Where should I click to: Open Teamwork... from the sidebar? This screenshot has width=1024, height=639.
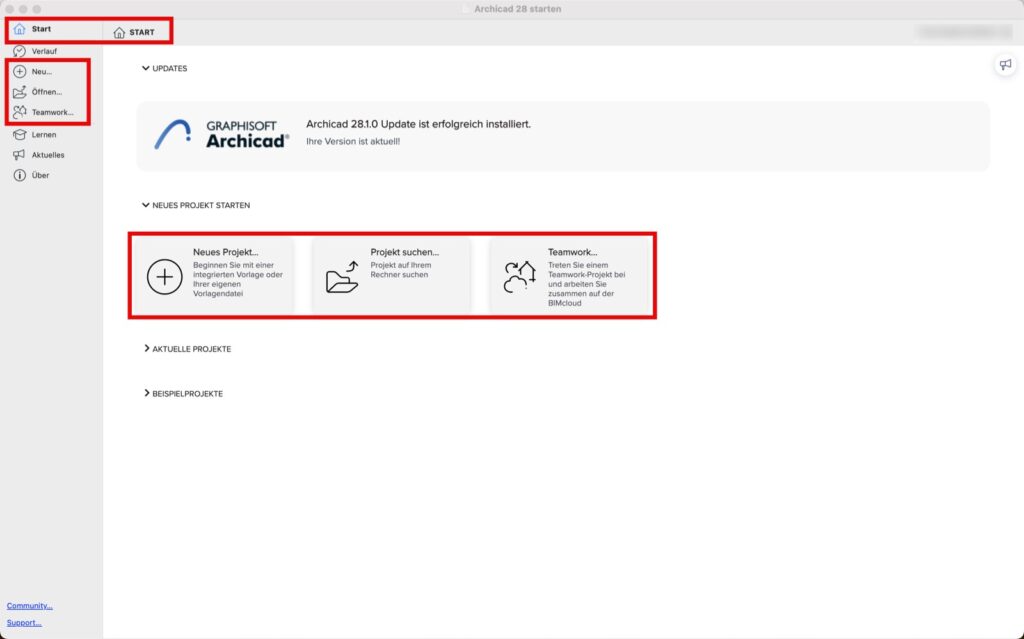53,112
